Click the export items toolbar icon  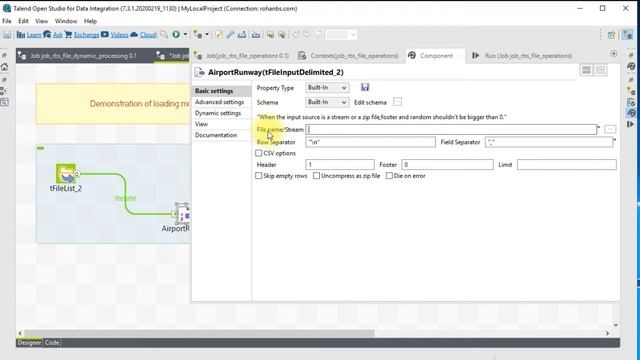tap(242, 35)
